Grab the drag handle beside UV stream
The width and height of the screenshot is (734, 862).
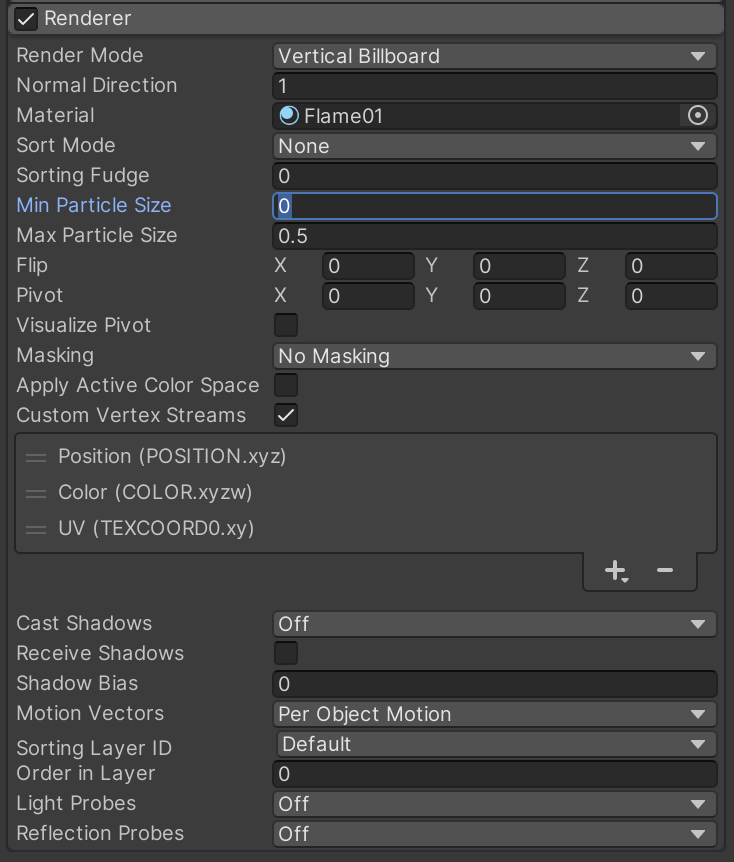click(36, 529)
